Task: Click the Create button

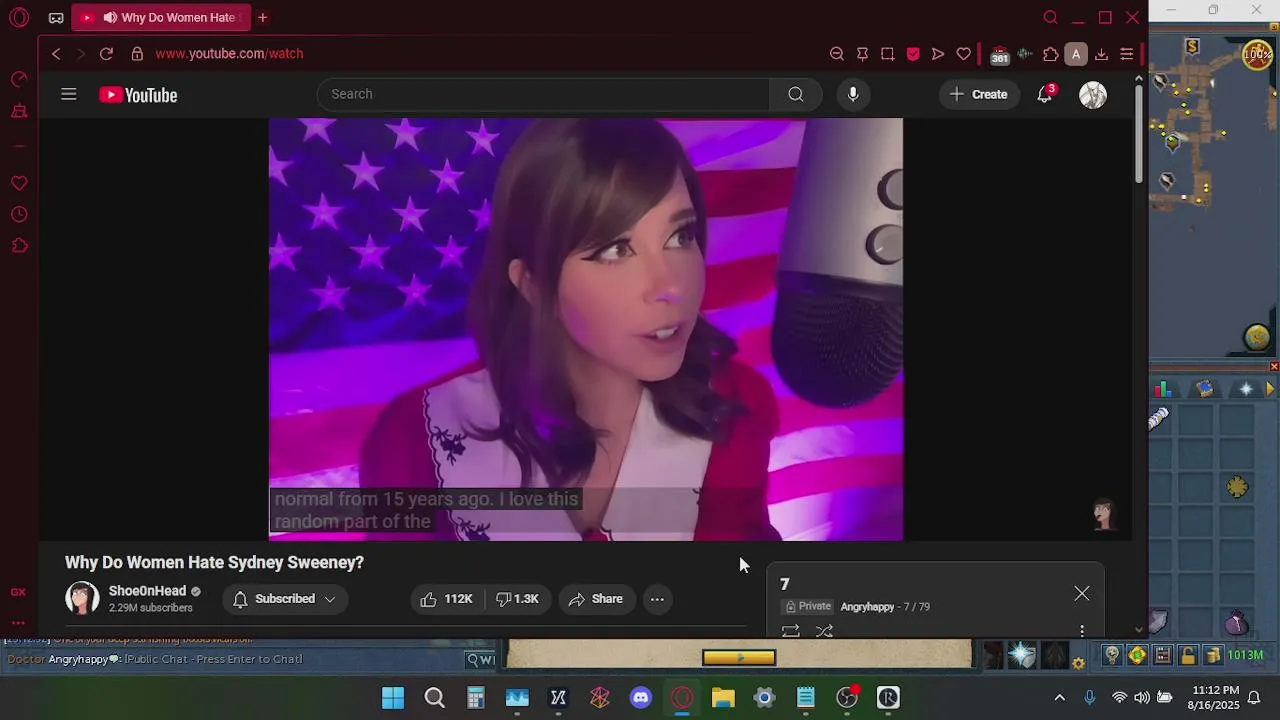Action: [978, 94]
